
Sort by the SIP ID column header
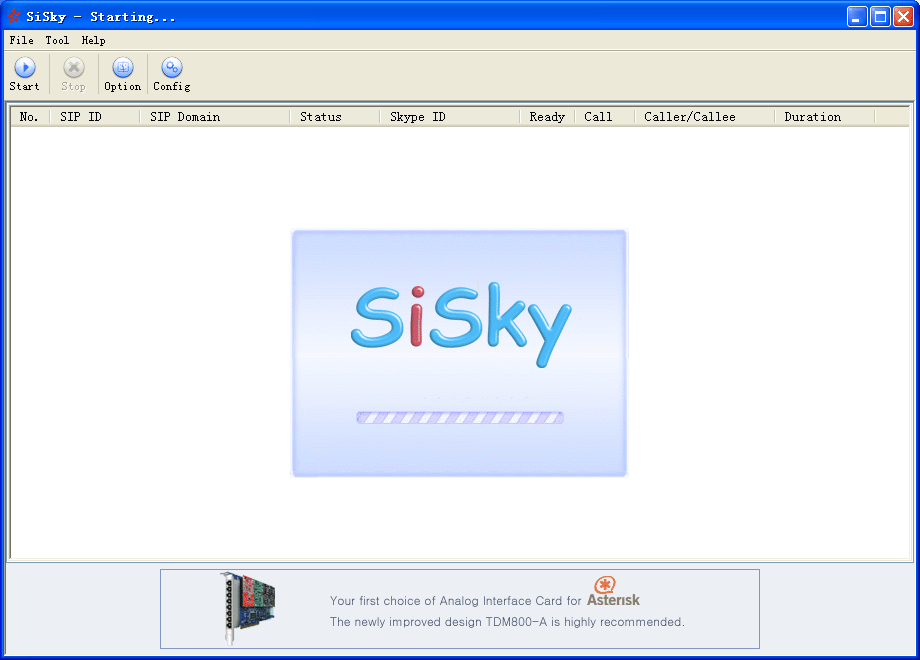[x=95, y=117]
